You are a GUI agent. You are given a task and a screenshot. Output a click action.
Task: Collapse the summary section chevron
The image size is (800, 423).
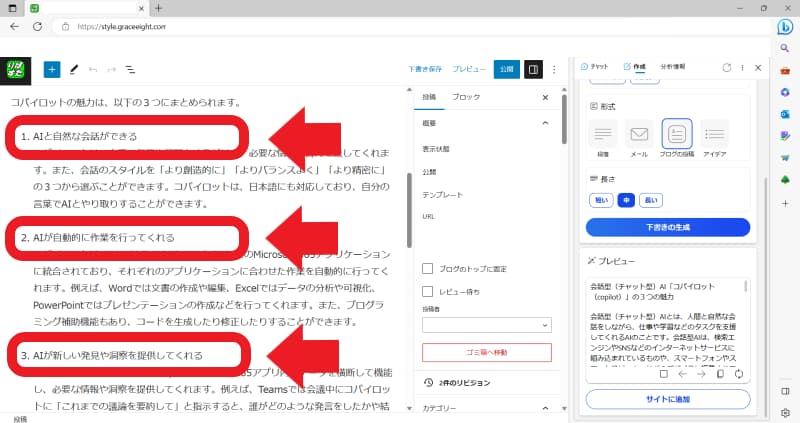pos(545,123)
